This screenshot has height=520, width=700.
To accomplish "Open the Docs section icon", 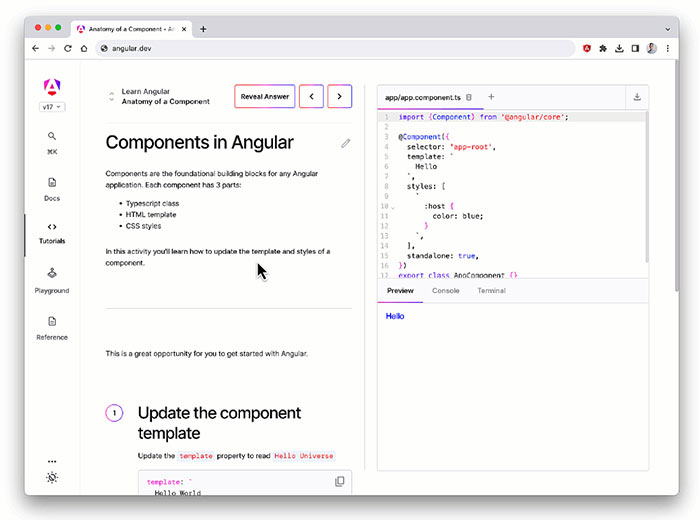I will pyautogui.click(x=52, y=182).
